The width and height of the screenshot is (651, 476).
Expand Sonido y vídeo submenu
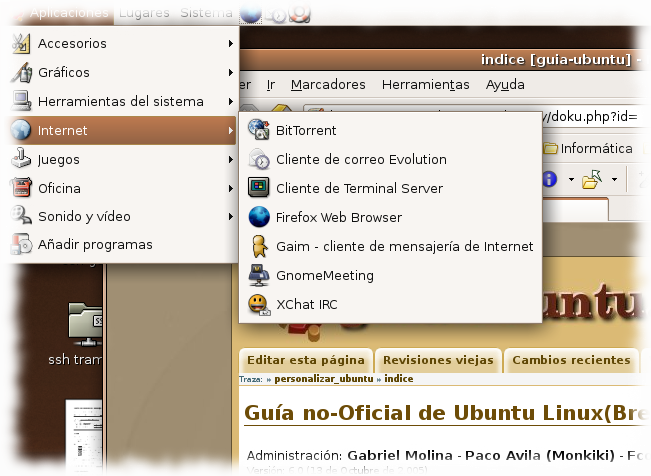(84, 216)
